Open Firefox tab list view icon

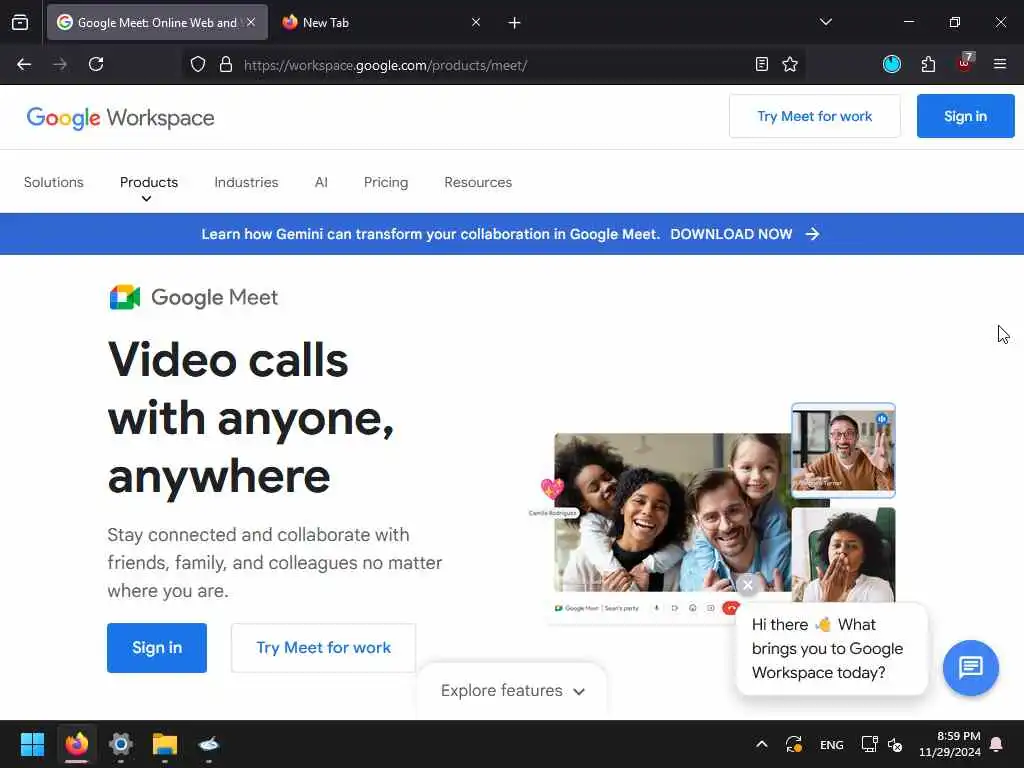(x=20, y=22)
